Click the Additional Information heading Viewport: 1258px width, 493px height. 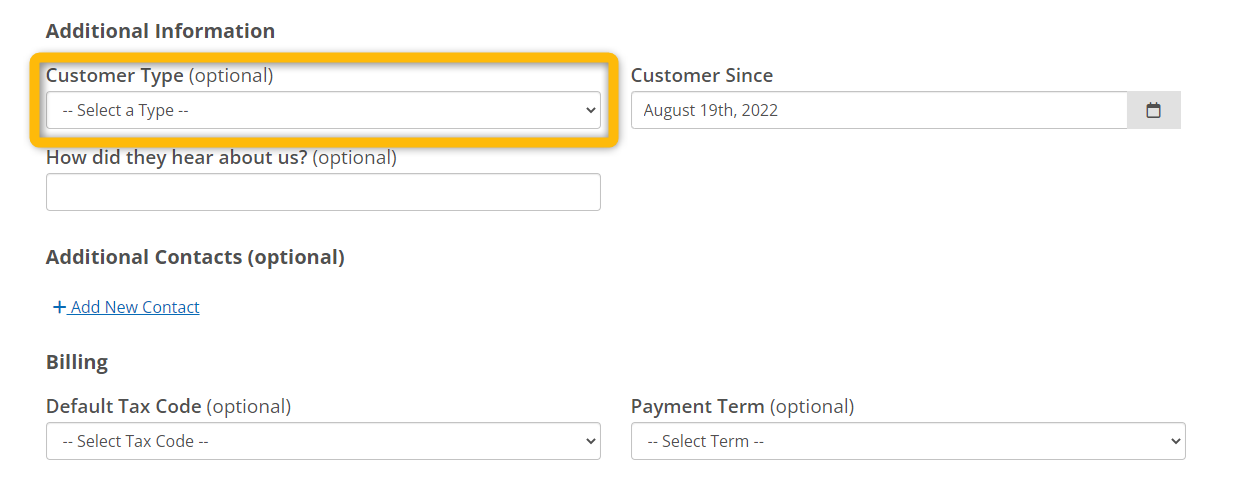pyautogui.click(x=160, y=31)
